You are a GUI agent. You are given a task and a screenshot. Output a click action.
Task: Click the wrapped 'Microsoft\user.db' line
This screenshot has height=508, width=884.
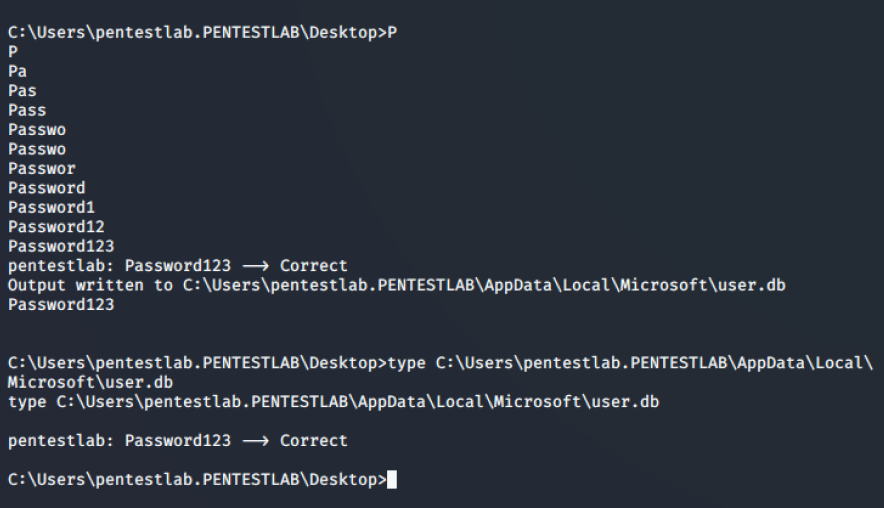pos(90,383)
